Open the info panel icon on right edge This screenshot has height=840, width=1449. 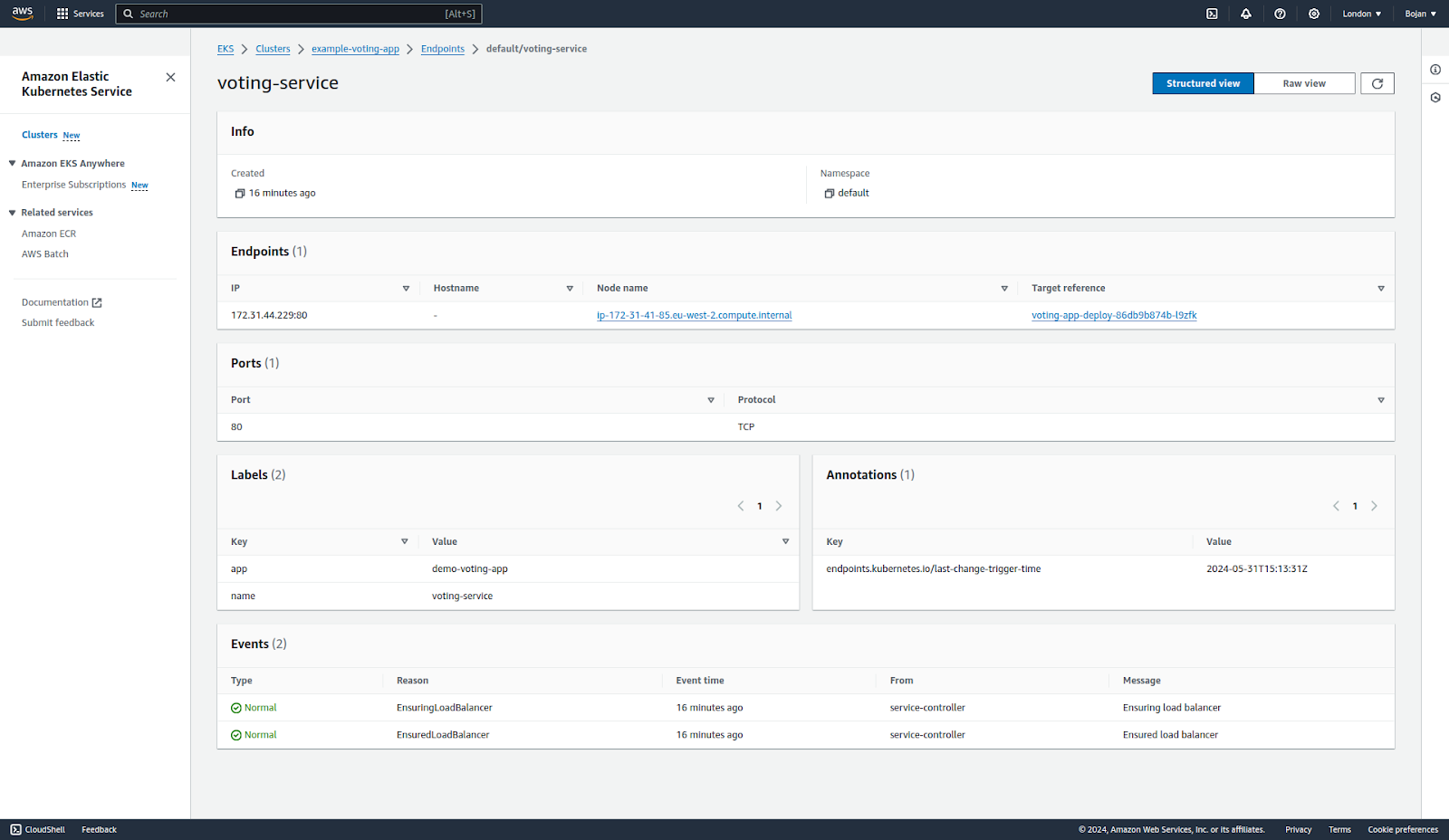point(1435,70)
